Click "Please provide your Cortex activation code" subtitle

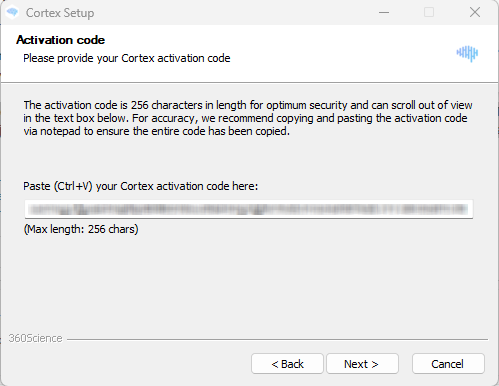(127, 58)
